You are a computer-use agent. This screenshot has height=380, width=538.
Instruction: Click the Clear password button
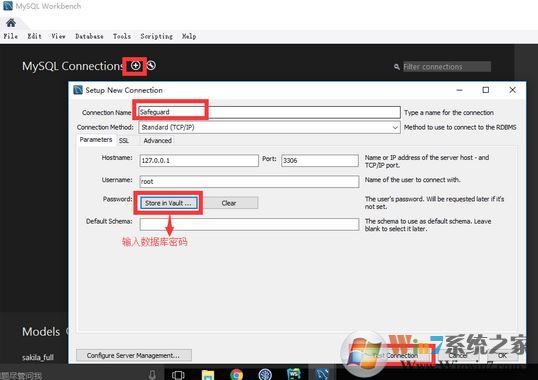[229, 203]
